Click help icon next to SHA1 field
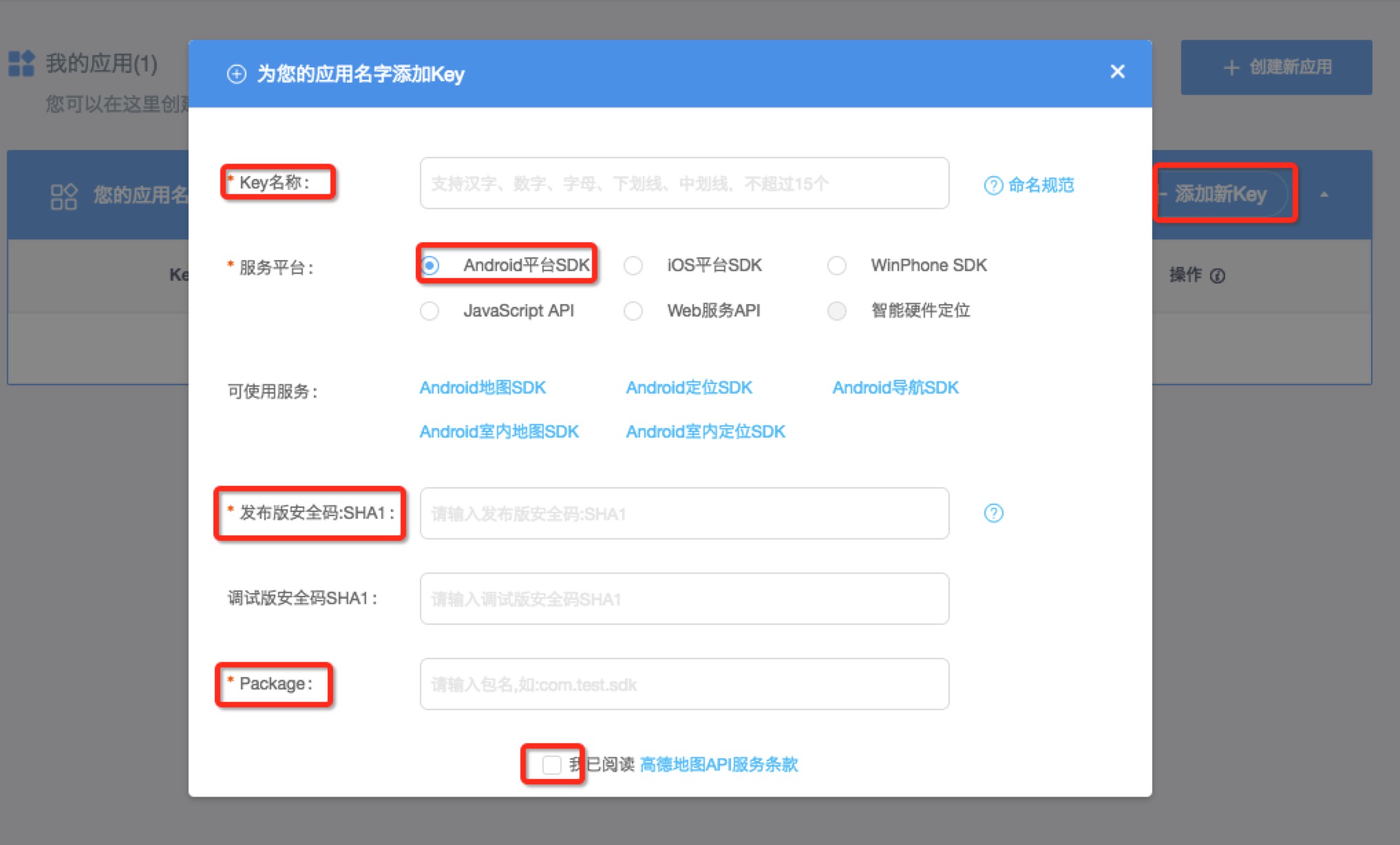Viewport: 1400px width, 845px height. (993, 513)
